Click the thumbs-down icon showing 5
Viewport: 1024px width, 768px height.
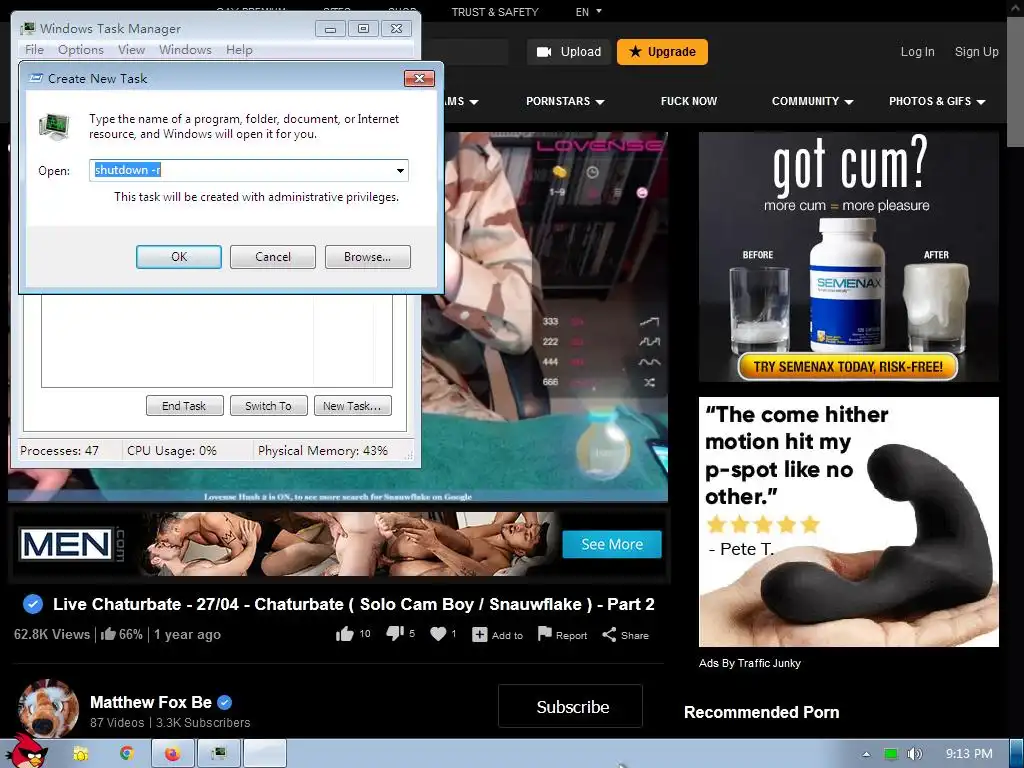click(x=395, y=633)
